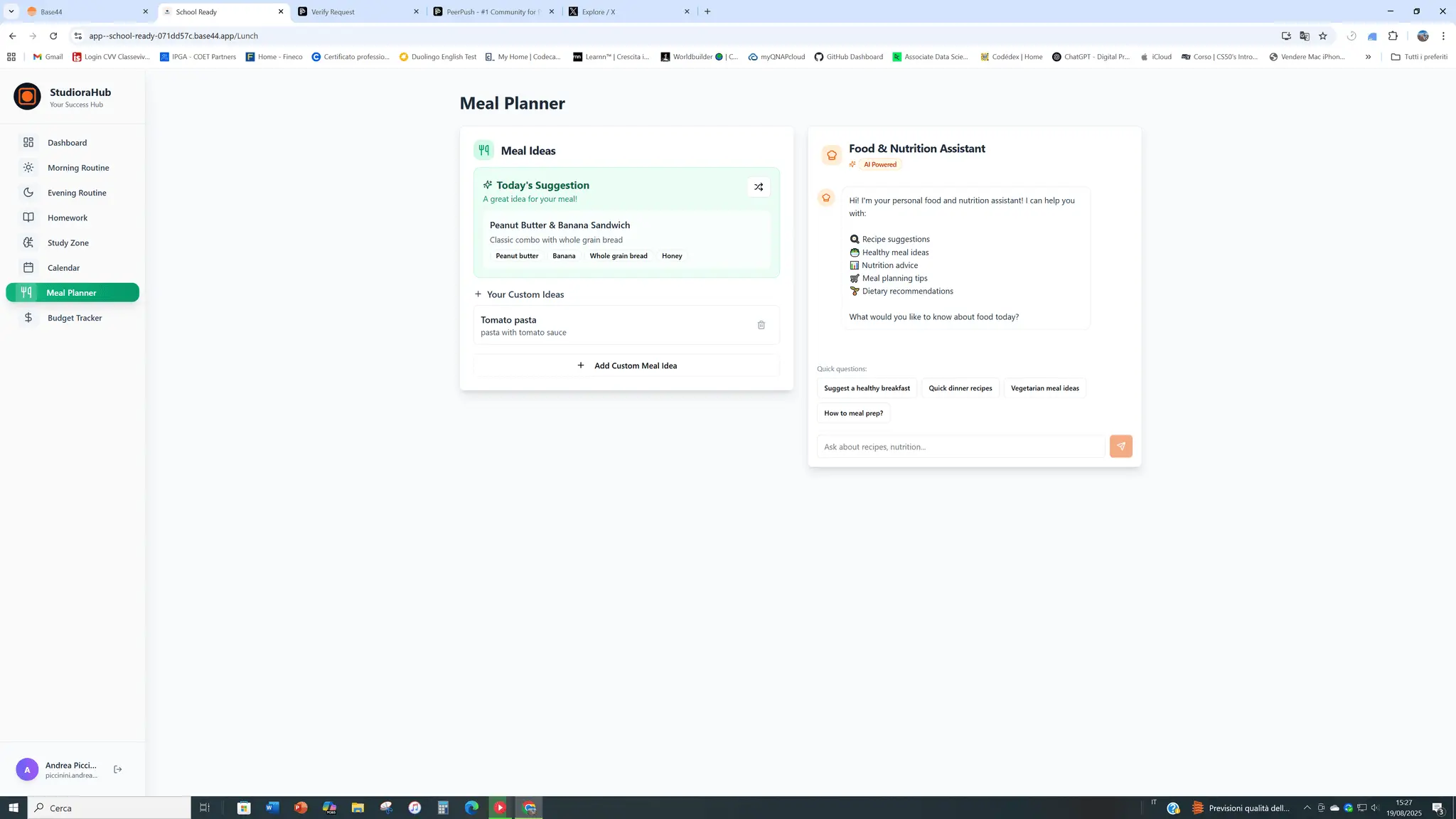This screenshot has height=819, width=1456.
Task: Click the Budget Tracker dollar icon
Action: (28, 318)
